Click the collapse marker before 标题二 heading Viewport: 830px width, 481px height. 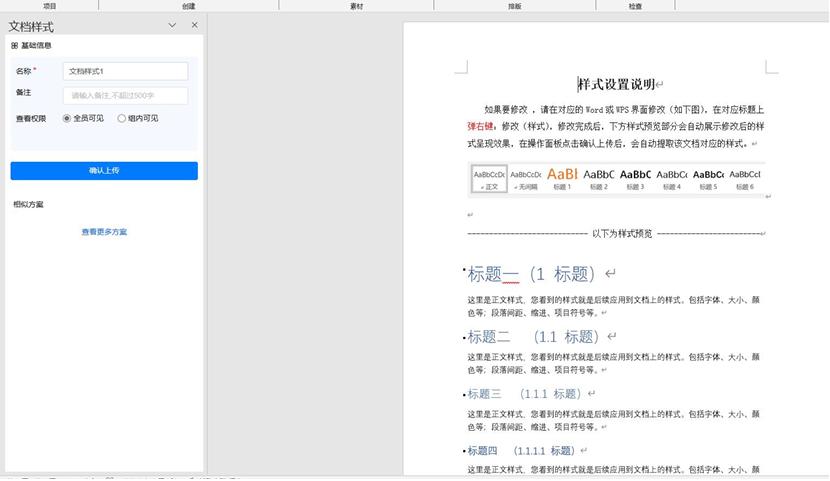click(x=464, y=338)
